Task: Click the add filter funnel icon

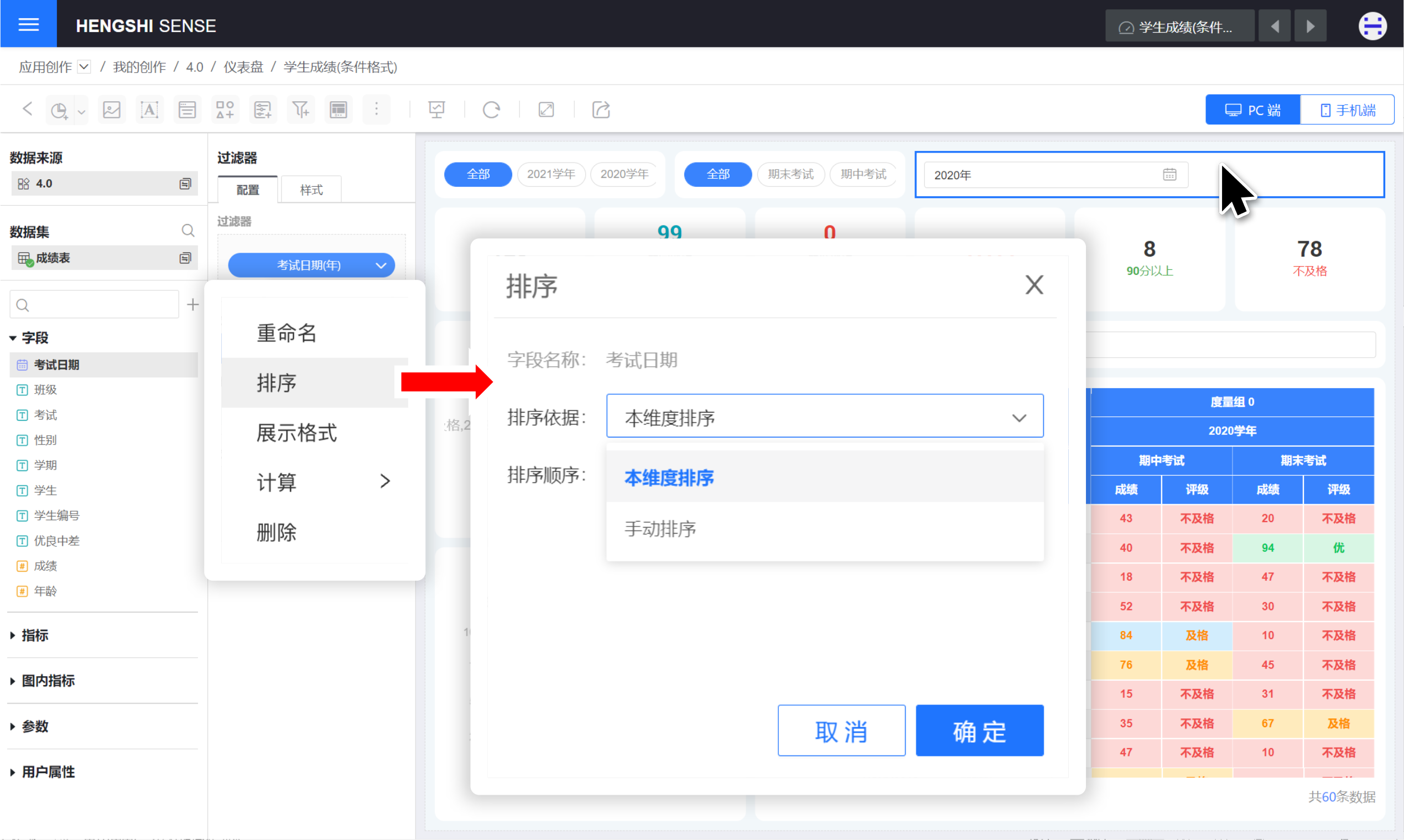Action: (x=300, y=110)
